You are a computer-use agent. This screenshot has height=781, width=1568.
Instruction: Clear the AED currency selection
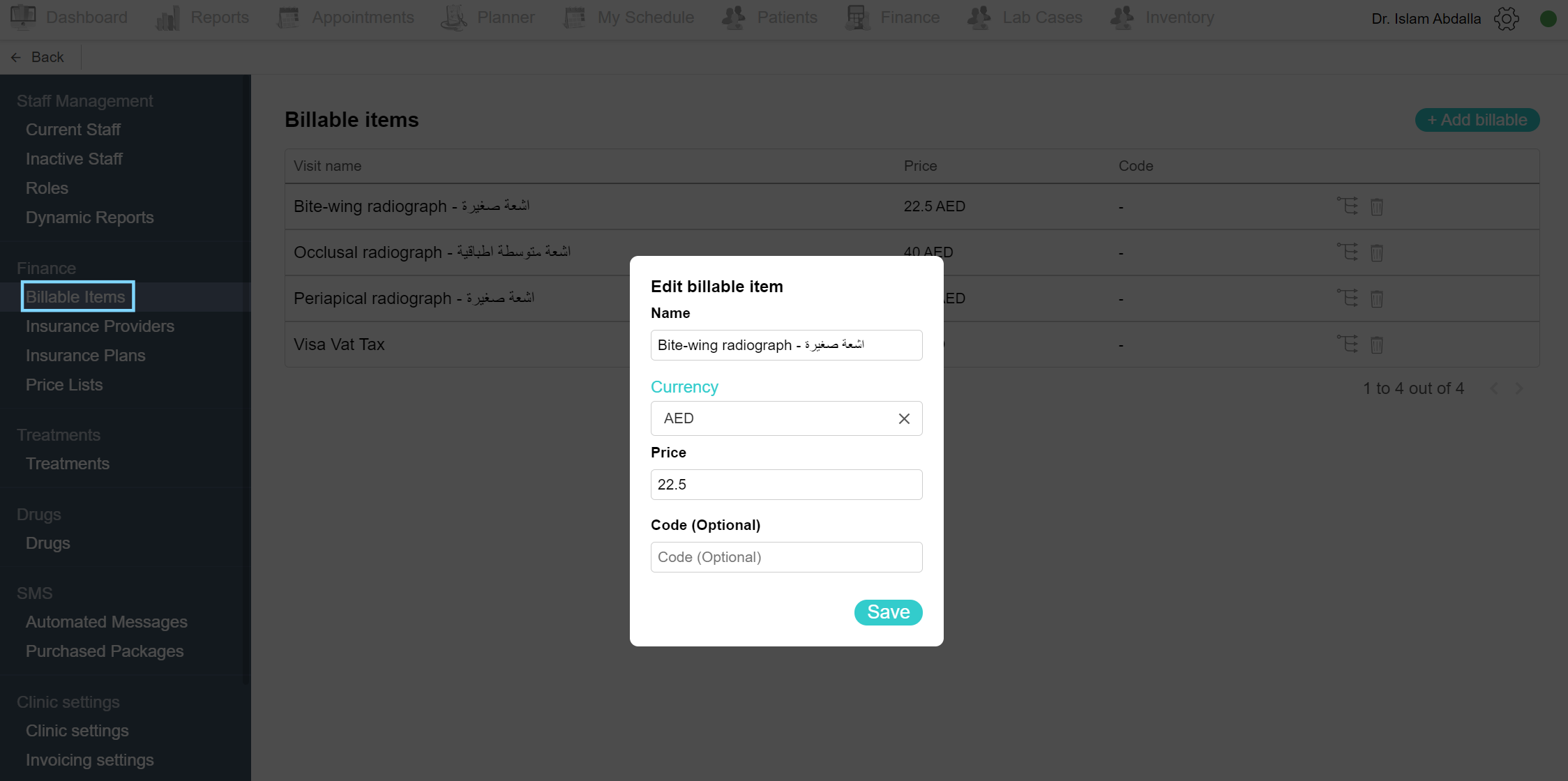click(904, 418)
